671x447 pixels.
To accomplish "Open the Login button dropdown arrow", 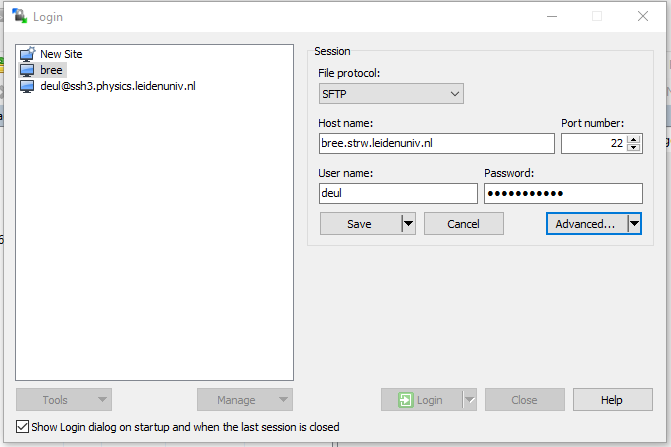I will (469, 400).
